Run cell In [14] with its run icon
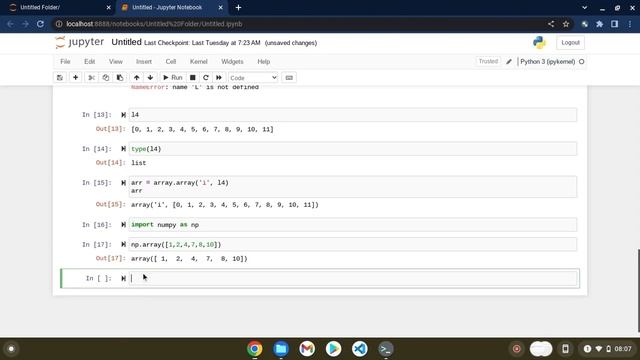This screenshot has height=360, width=640. point(123,149)
